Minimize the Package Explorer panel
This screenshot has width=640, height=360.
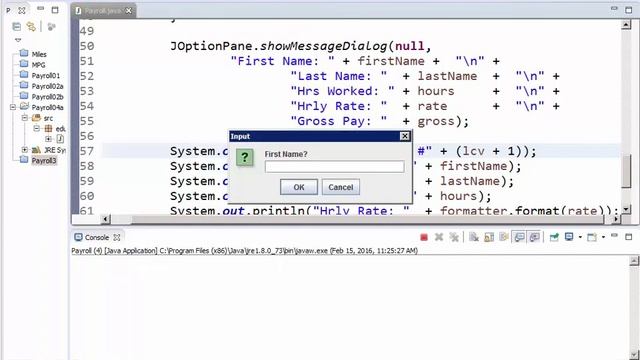pyautogui.click(x=40, y=8)
